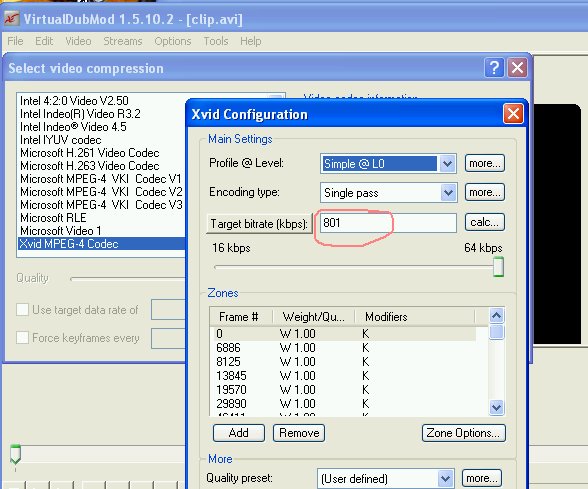Click the target data rate input field
Screen dimensions: 588x489
coord(168,310)
